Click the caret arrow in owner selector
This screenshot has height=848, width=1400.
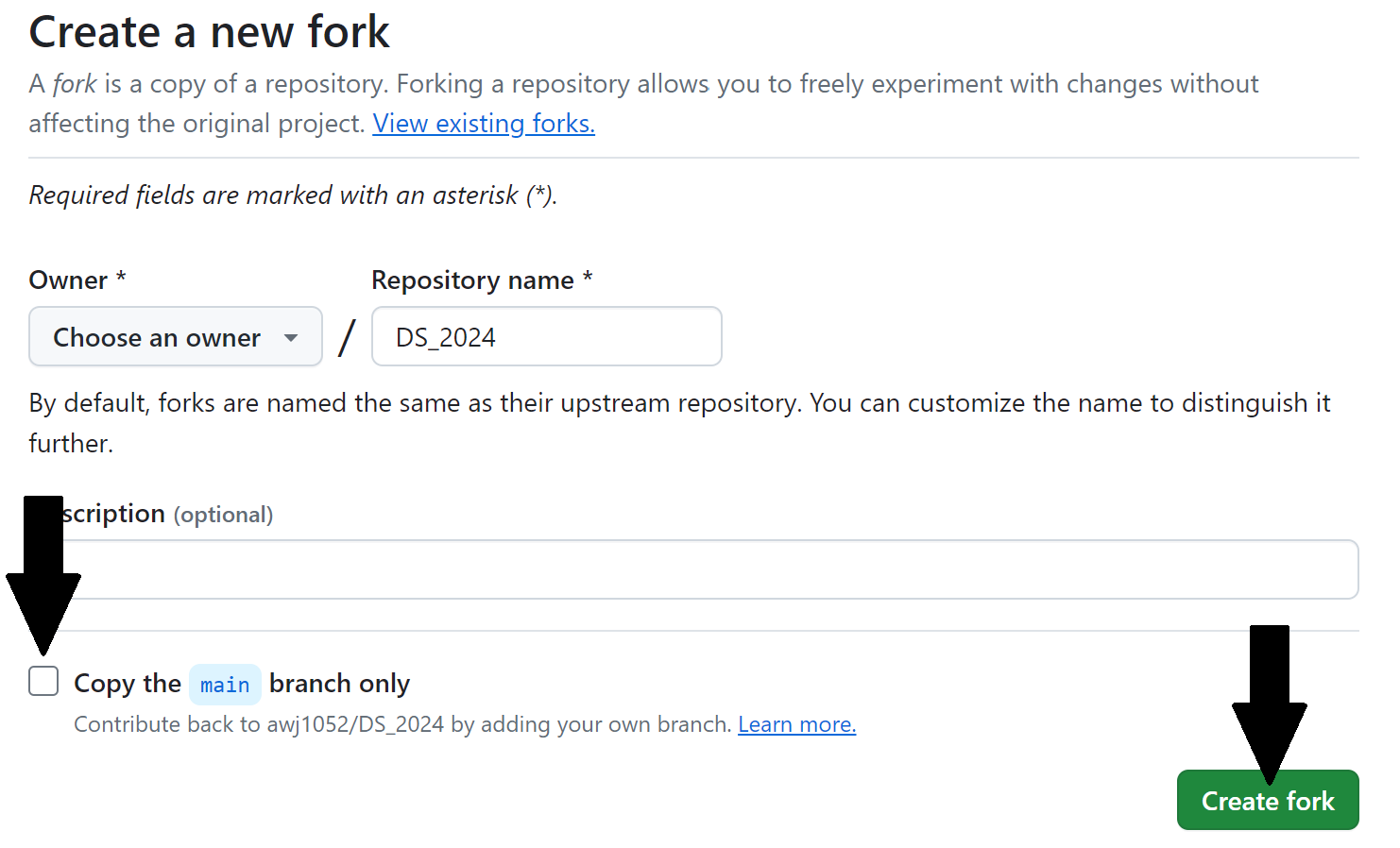coord(291,338)
